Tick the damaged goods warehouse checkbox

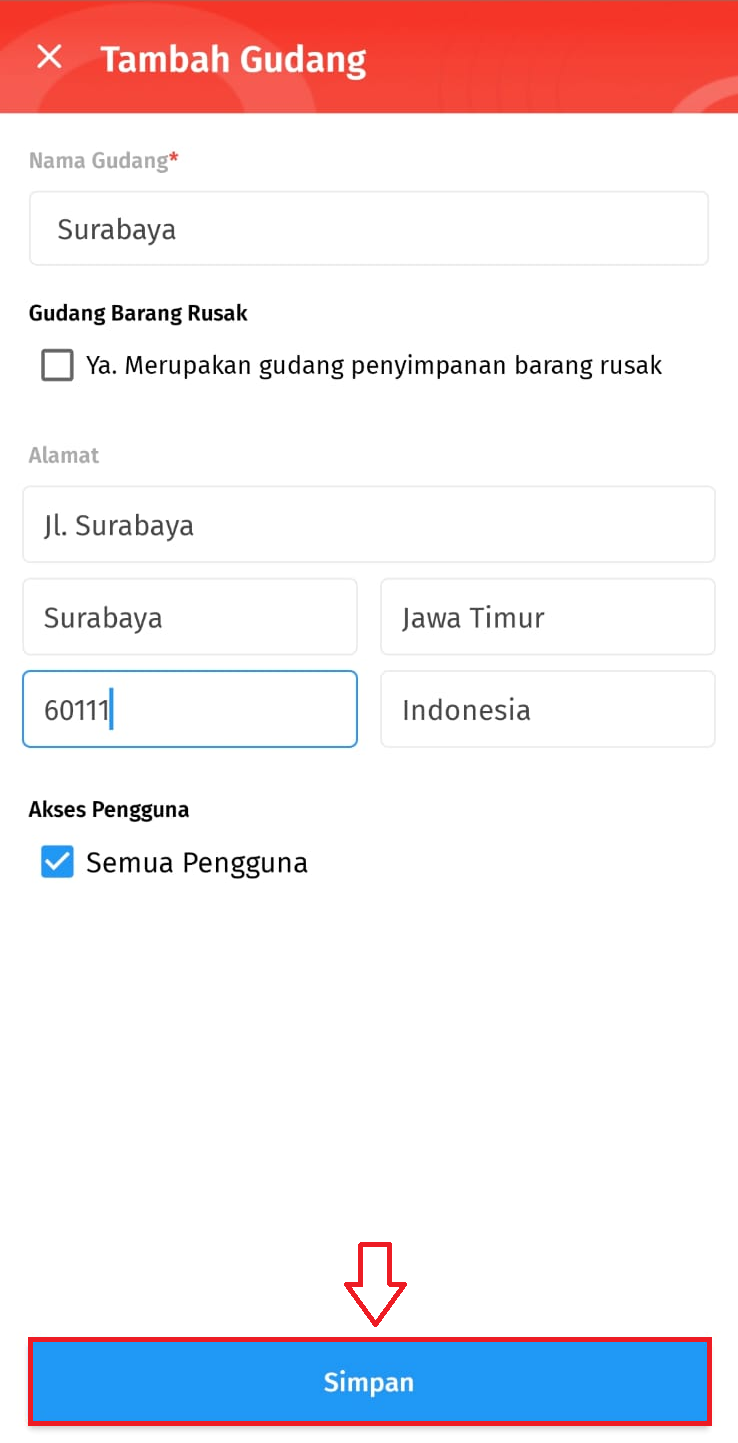[x=58, y=366]
